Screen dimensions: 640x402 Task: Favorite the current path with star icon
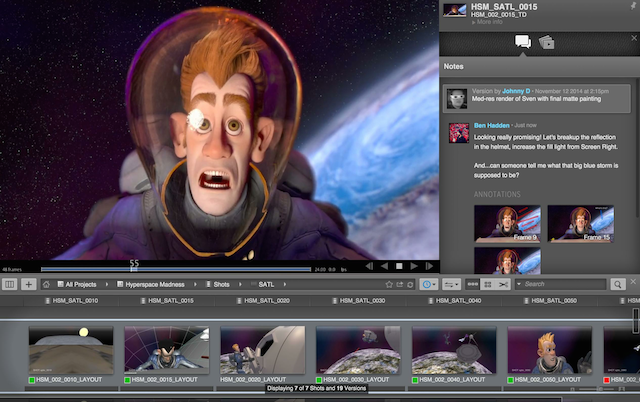click(x=389, y=285)
